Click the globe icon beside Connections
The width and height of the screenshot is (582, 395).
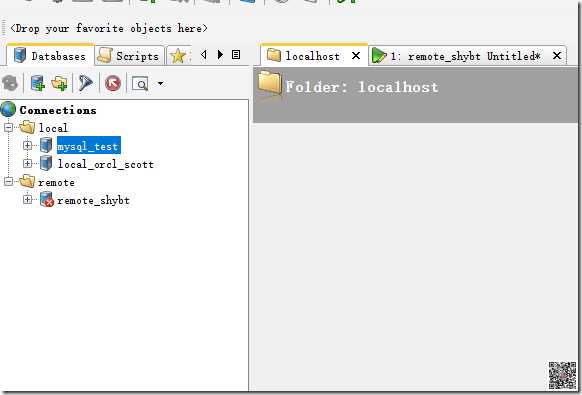[8, 110]
